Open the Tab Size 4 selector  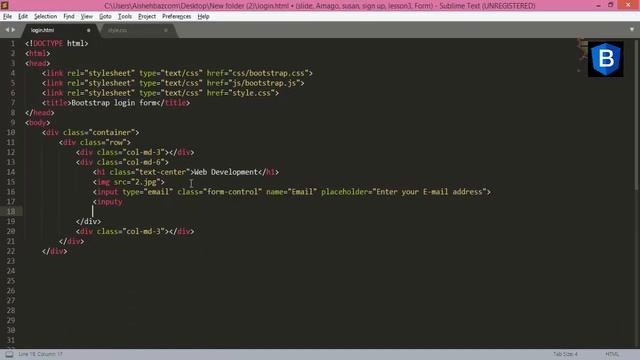(x=565, y=354)
